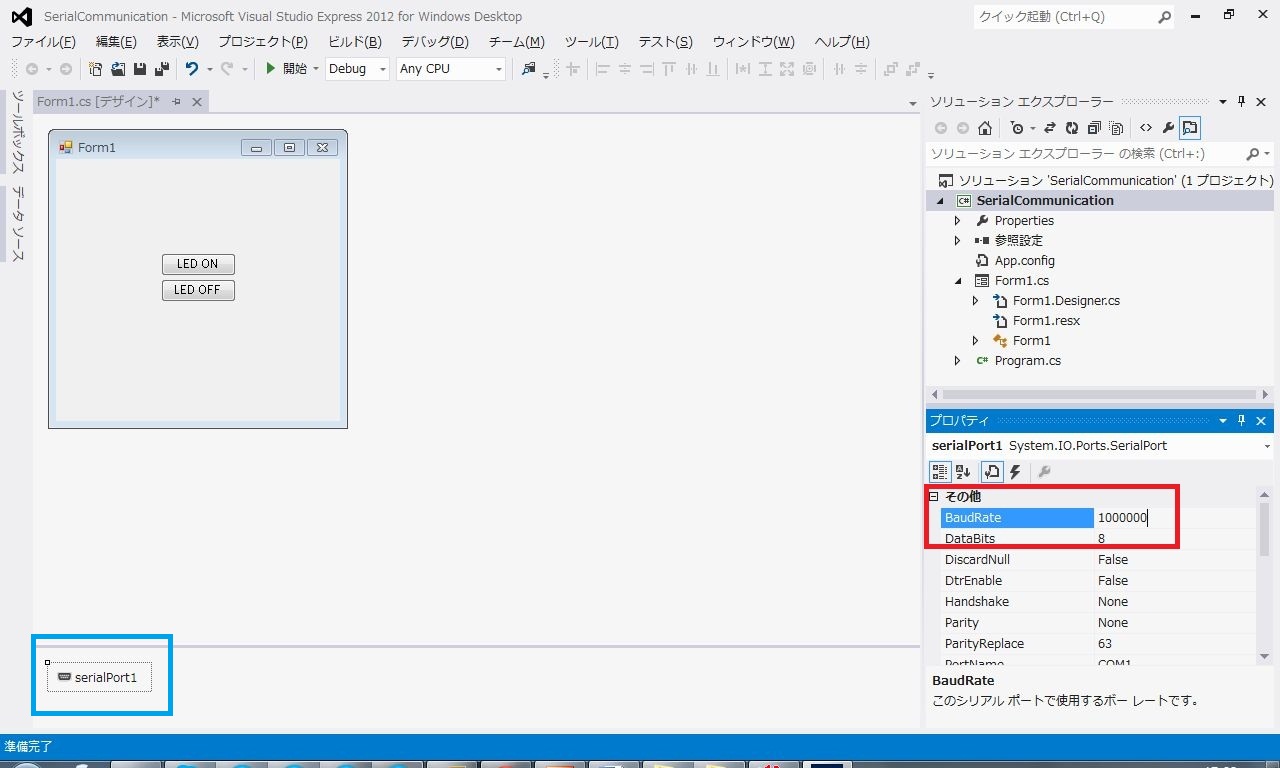Click the Pending Changes Filter clock icon
The height and width of the screenshot is (768, 1280).
tap(1018, 128)
